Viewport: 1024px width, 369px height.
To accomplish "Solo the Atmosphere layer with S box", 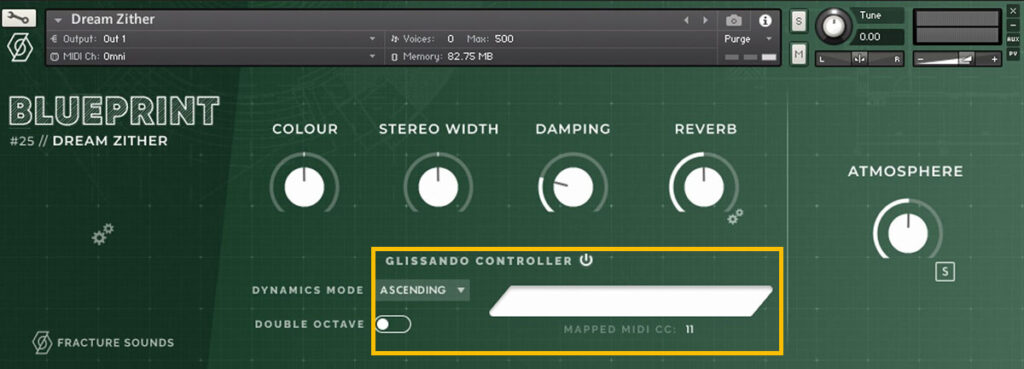I will tap(944, 272).
